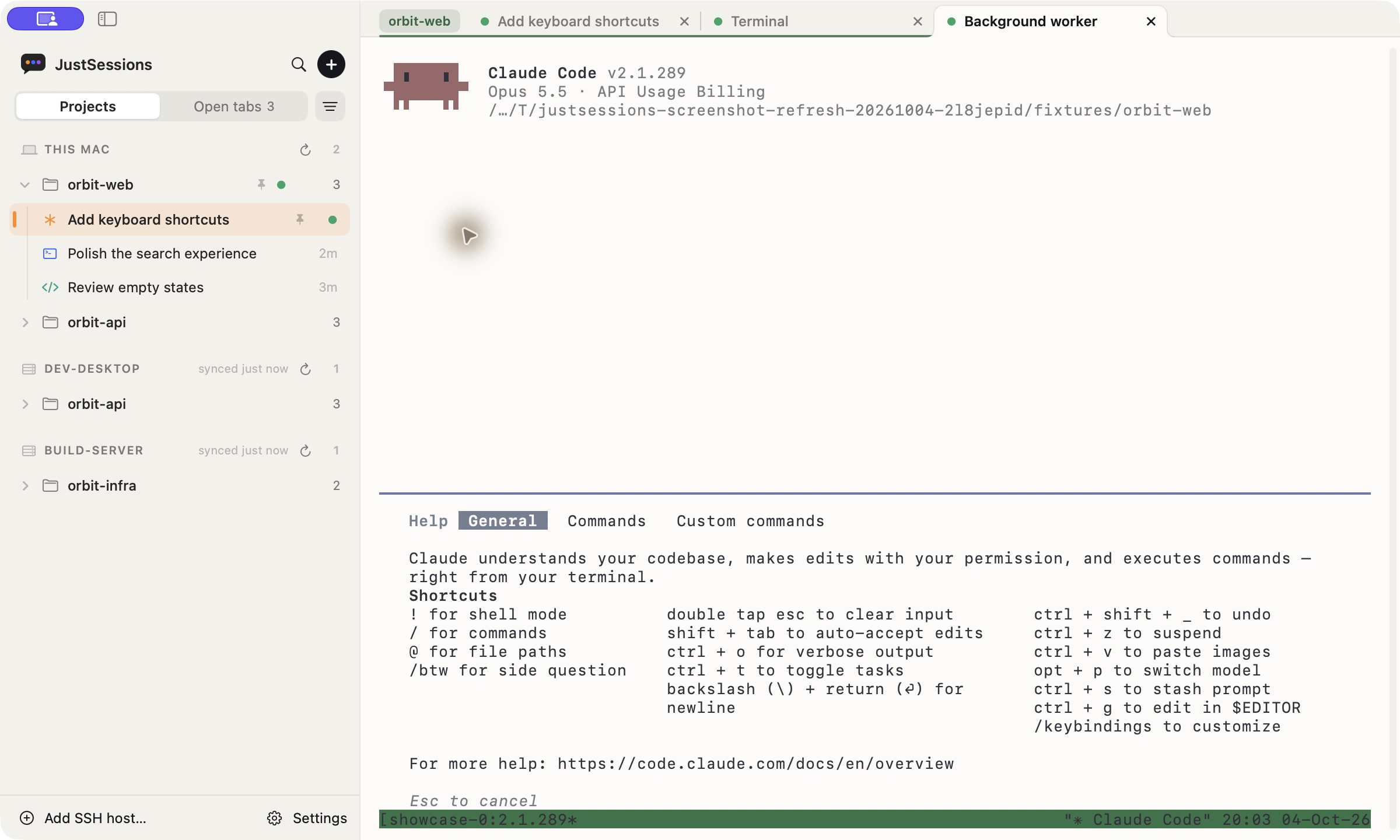Click the Add SSH host plus icon
1400x840 pixels.
[x=27, y=818]
